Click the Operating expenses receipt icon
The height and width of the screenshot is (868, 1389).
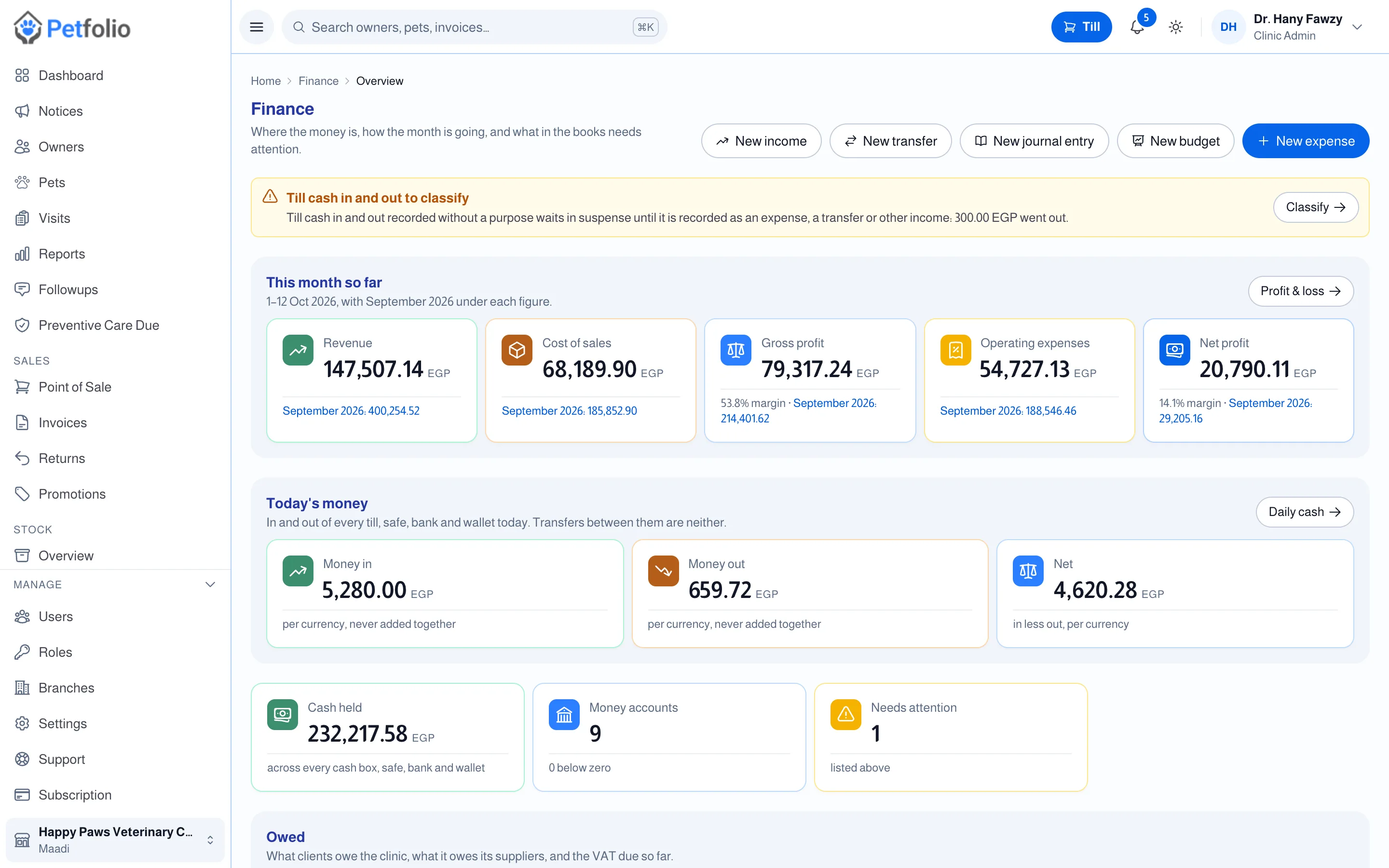(x=955, y=350)
